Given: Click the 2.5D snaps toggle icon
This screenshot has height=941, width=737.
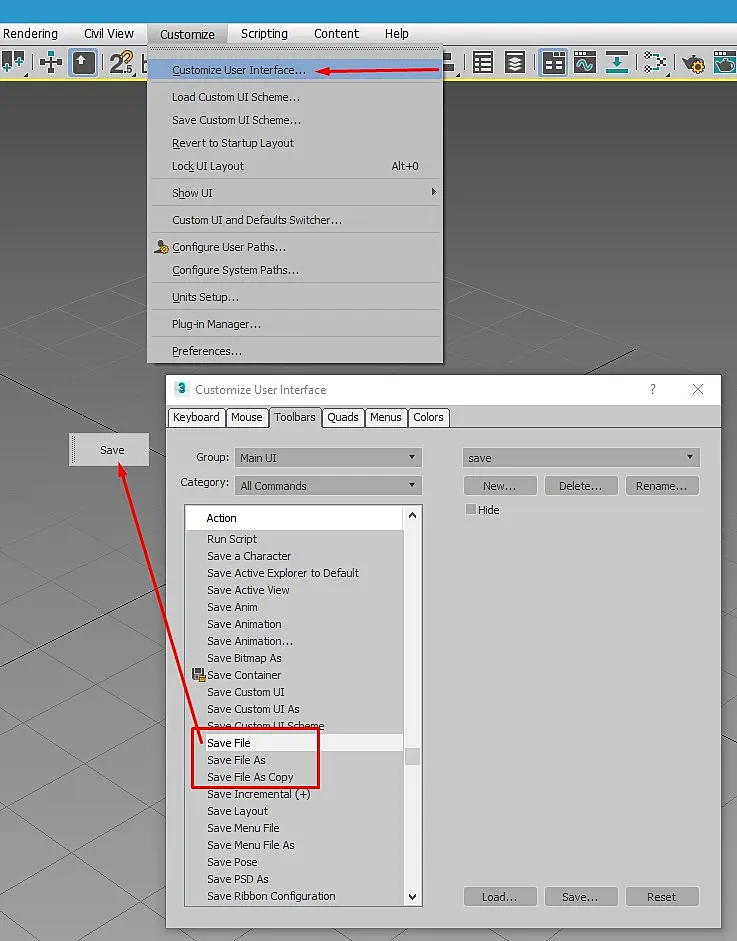Looking at the screenshot, I should (x=122, y=62).
